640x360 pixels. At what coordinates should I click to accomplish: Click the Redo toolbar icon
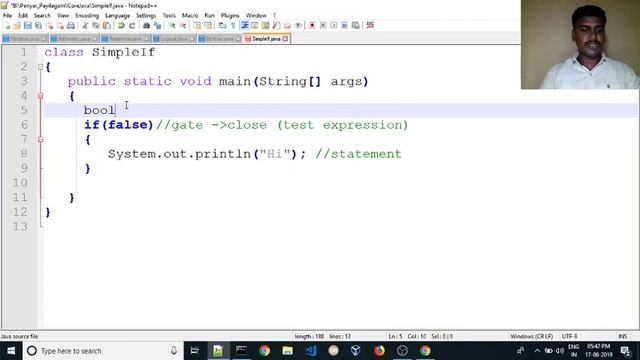tap(132, 25)
